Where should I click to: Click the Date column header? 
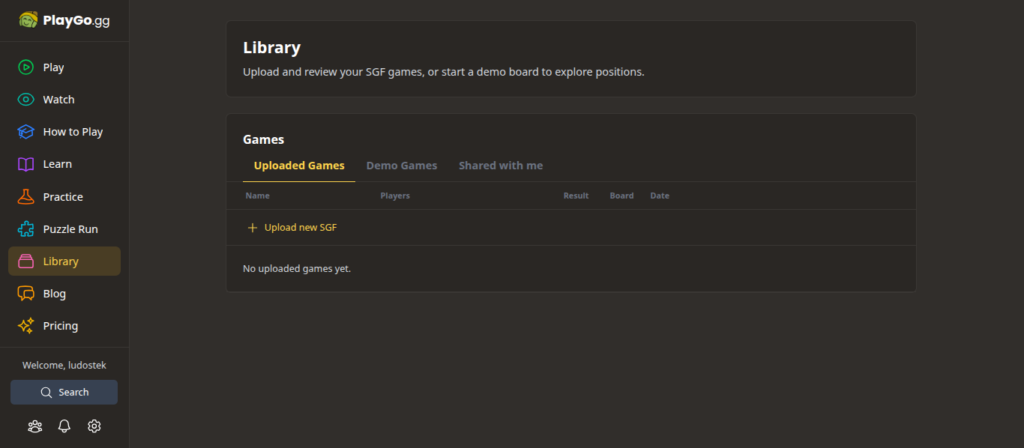(659, 196)
